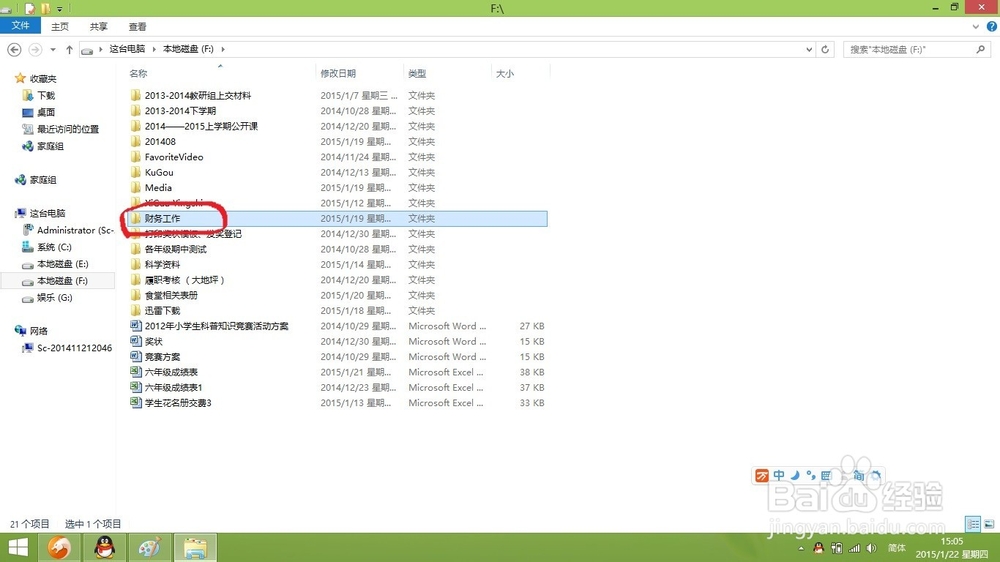Click 这台电脑 in the address breadcrumb
This screenshot has height=562, width=1000.
pyautogui.click(x=127, y=48)
